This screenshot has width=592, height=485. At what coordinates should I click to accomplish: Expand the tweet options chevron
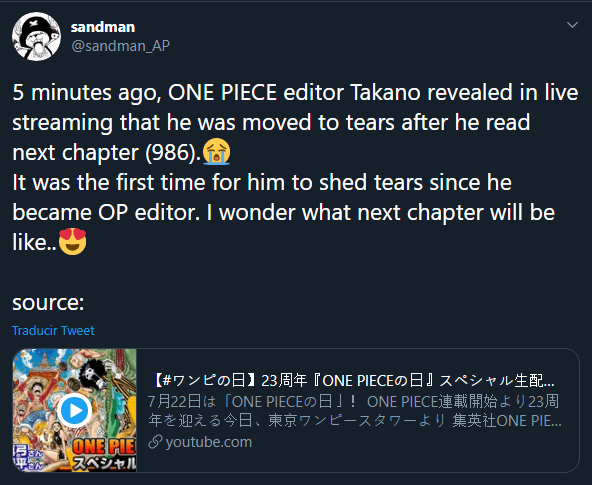(x=572, y=25)
